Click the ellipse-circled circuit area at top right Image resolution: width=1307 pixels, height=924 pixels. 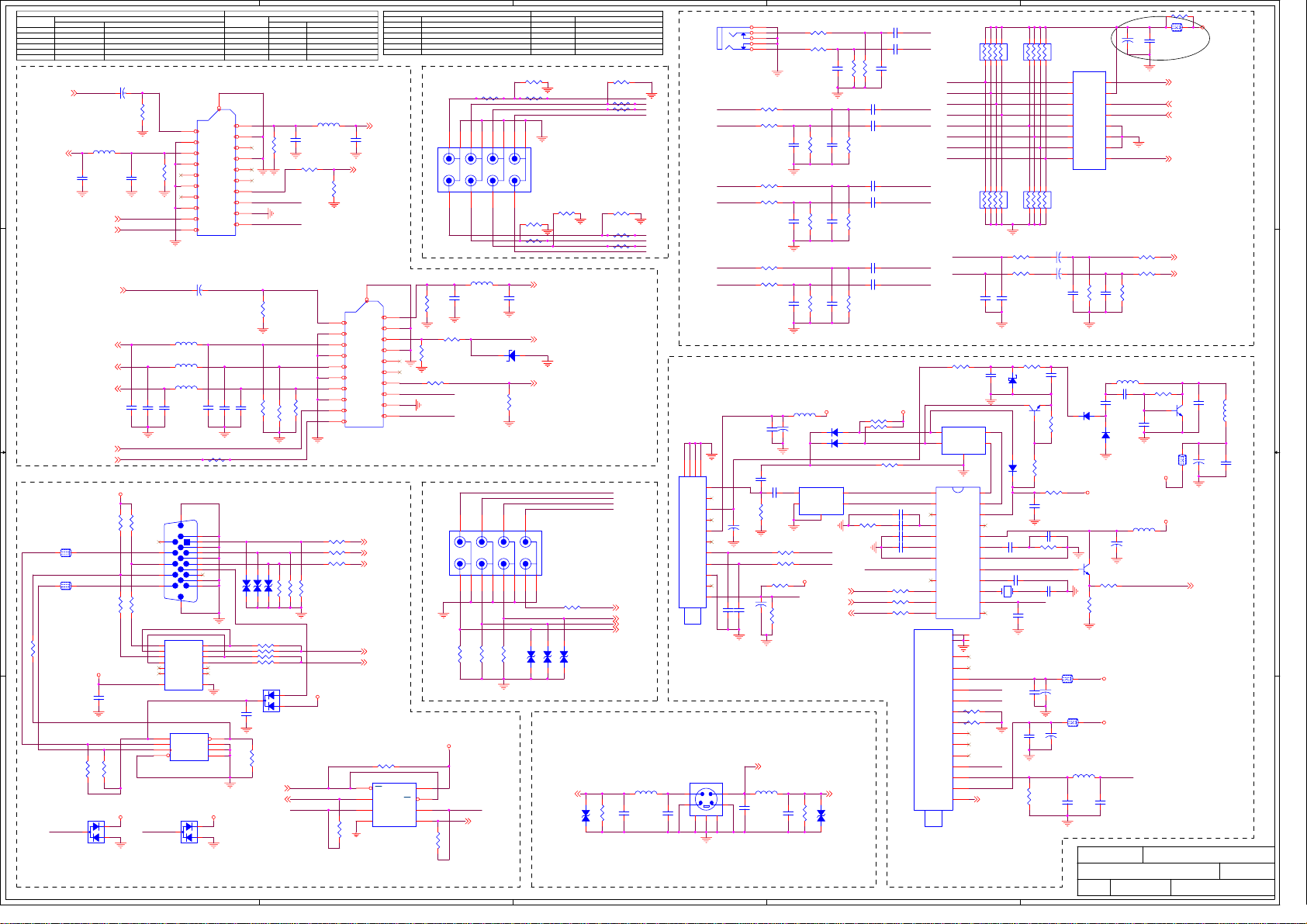click(x=1160, y=38)
